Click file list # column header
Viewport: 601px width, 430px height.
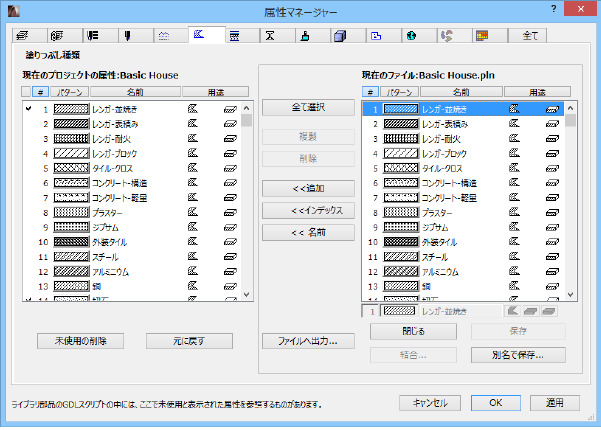tap(370, 92)
